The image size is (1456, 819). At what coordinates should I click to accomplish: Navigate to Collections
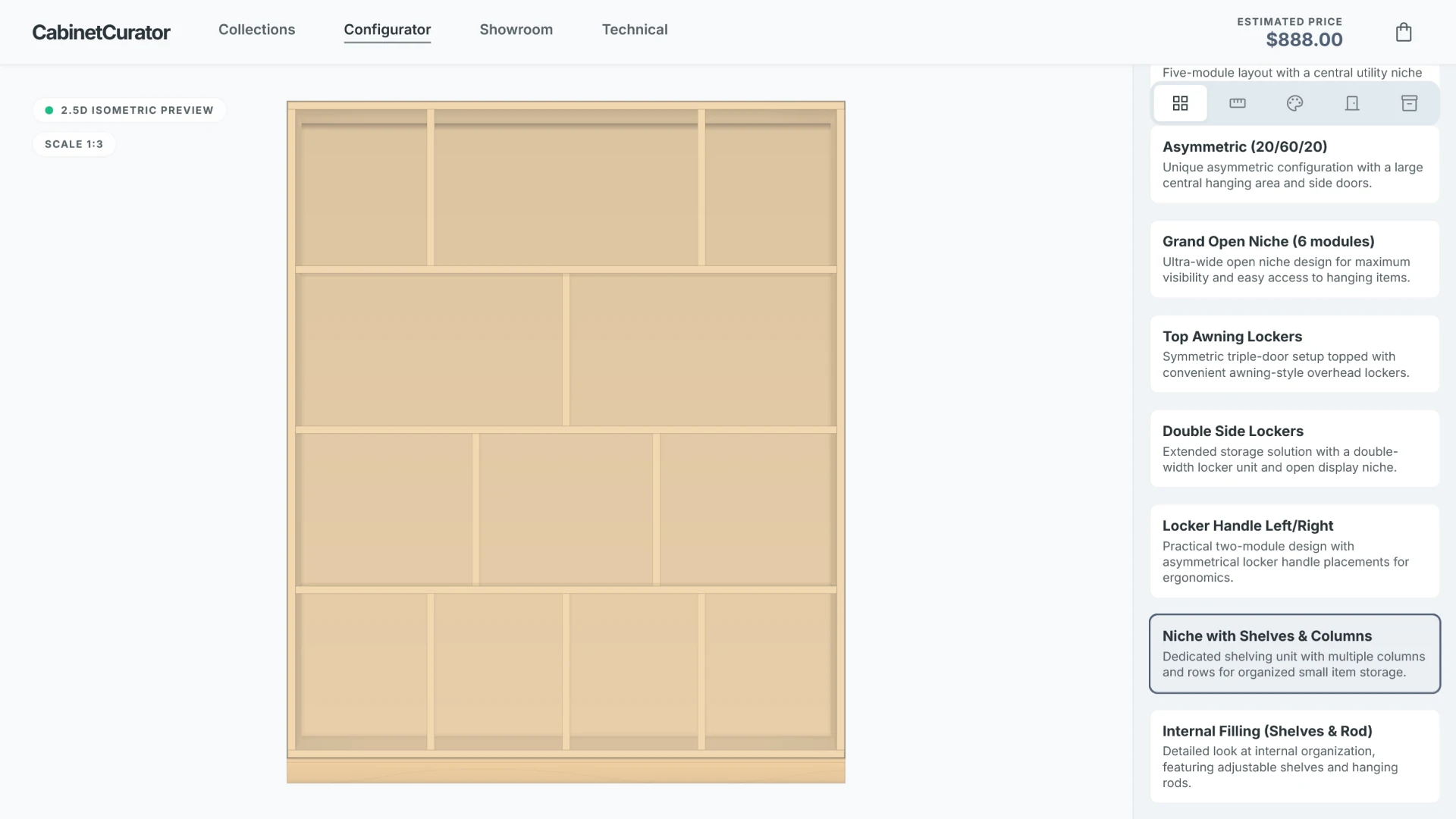pos(256,30)
